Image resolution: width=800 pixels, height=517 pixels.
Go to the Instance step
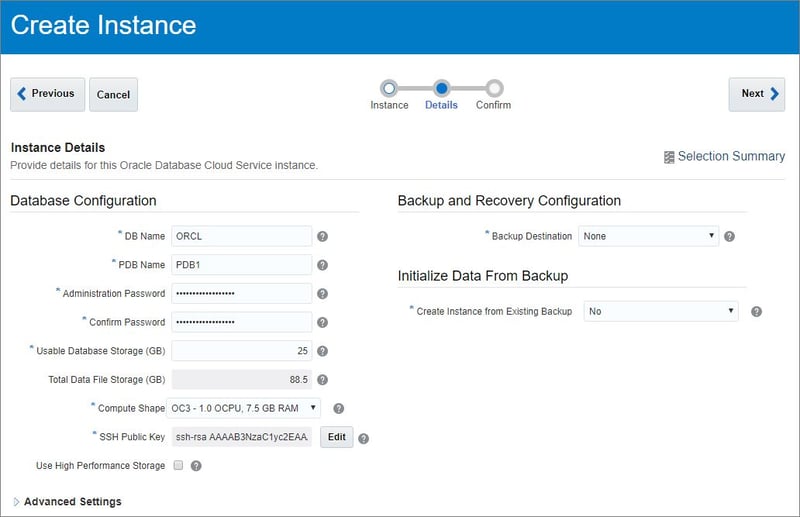click(x=389, y=89)
